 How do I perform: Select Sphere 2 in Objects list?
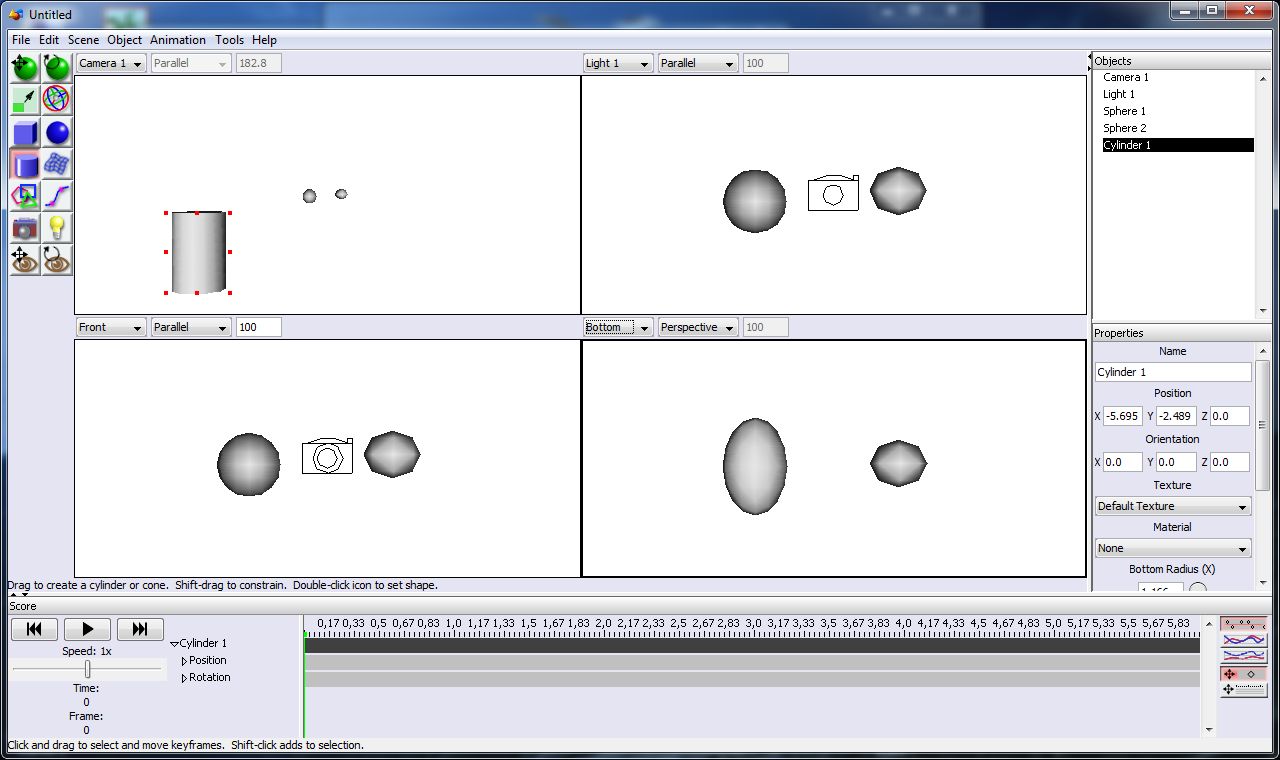click(x=1125, y=128)
